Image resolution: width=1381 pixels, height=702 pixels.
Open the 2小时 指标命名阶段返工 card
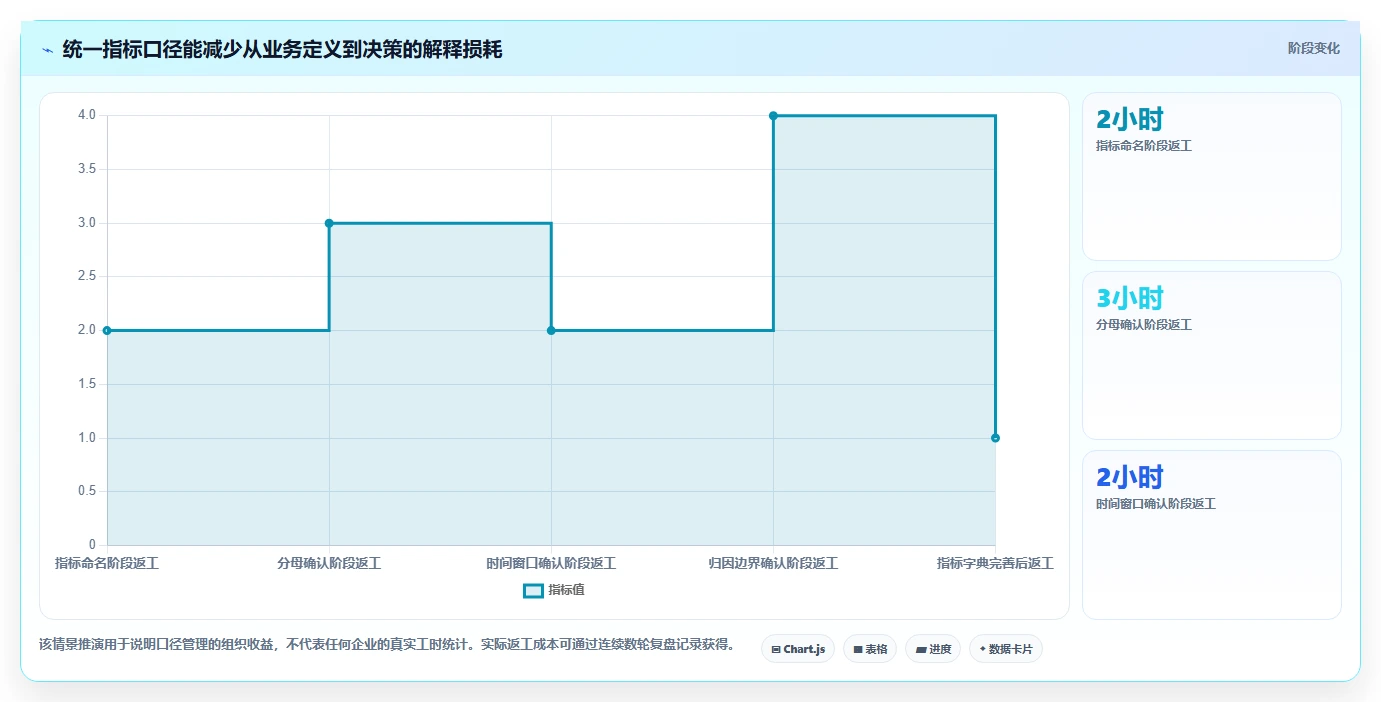(x=1211, y=176)
